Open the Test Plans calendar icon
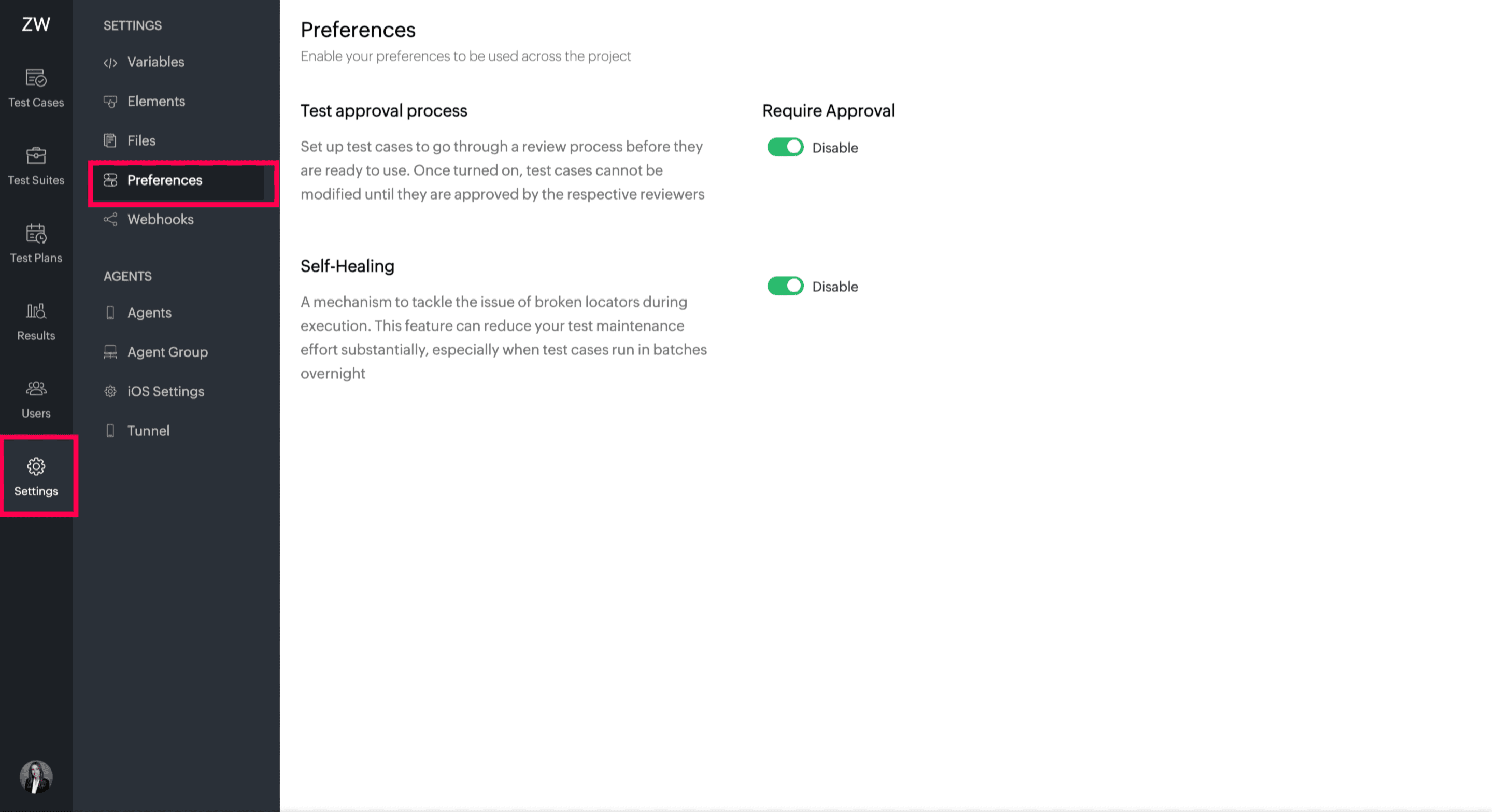The width and height of the screenshot is (1492, 812). coord(36,233)
